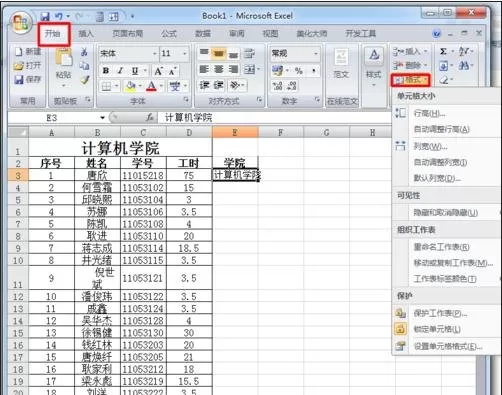This screenshot has height=395, width=502.
Task: Click the Wrap Text icon
Action: click(x=249, y=53)
